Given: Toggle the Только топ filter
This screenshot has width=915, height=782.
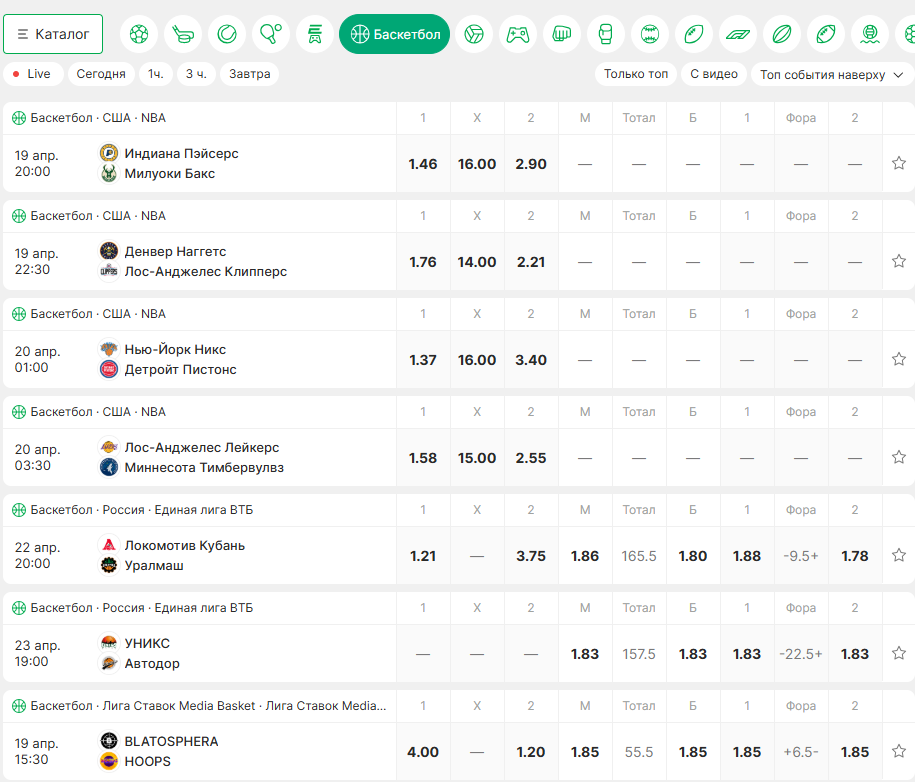Looking at the screenshot, I should [635, 74].
